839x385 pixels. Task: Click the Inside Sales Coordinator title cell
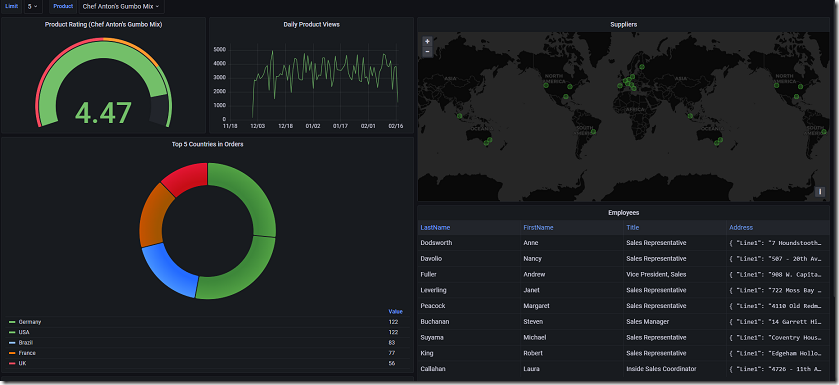674,369
